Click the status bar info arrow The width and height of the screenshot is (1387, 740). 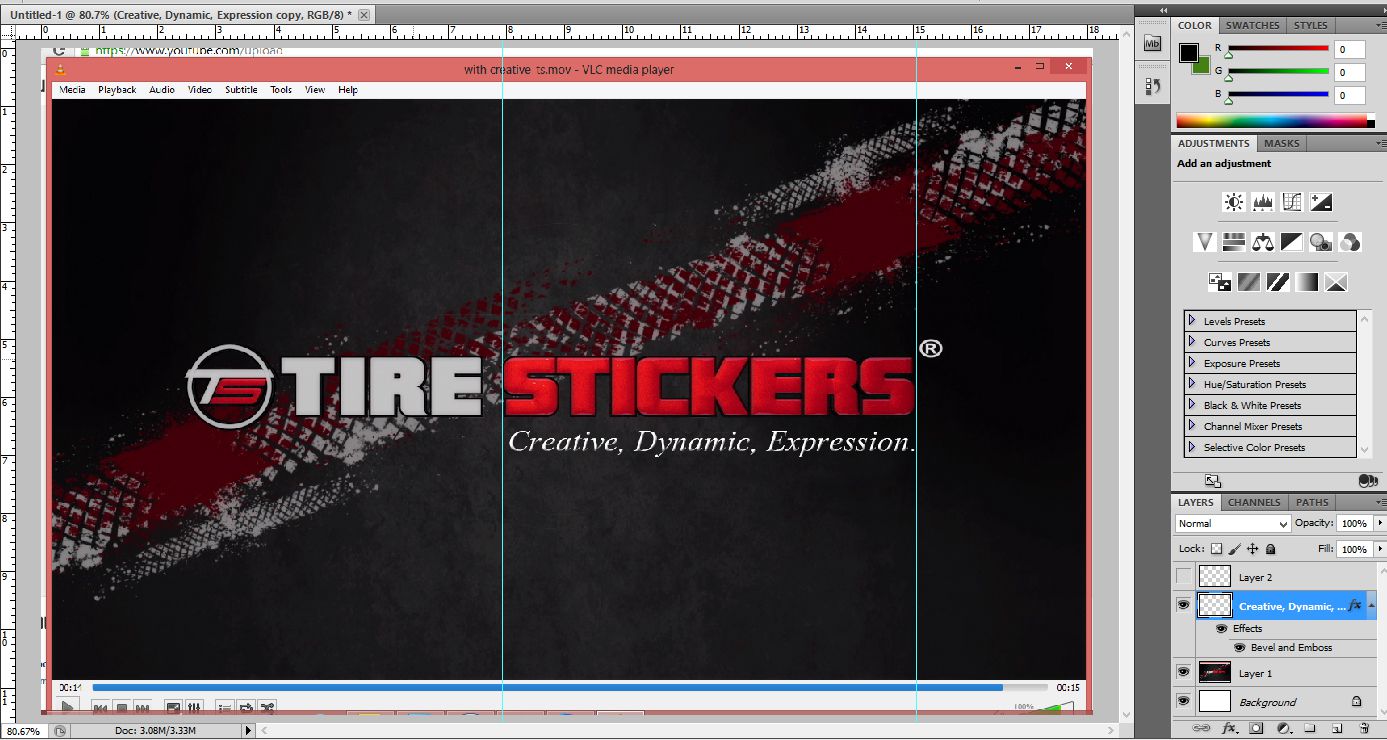pyautogui.click(x=249, y=731)
